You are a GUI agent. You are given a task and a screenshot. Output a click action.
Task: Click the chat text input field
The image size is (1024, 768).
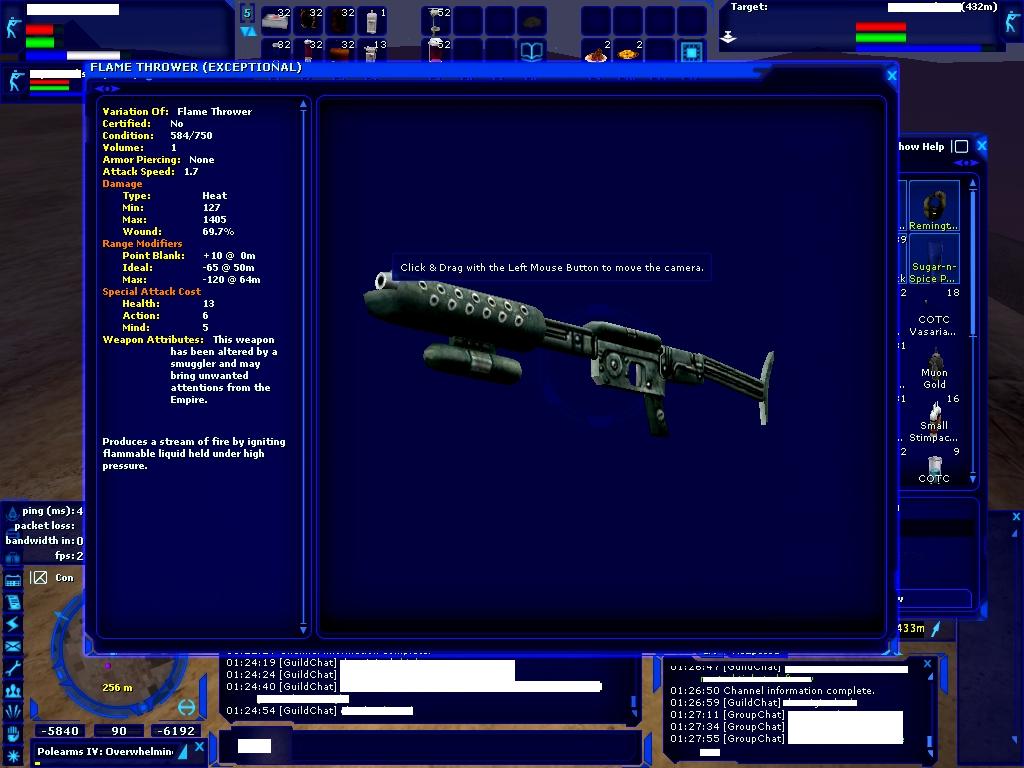(x=431, y=746)
